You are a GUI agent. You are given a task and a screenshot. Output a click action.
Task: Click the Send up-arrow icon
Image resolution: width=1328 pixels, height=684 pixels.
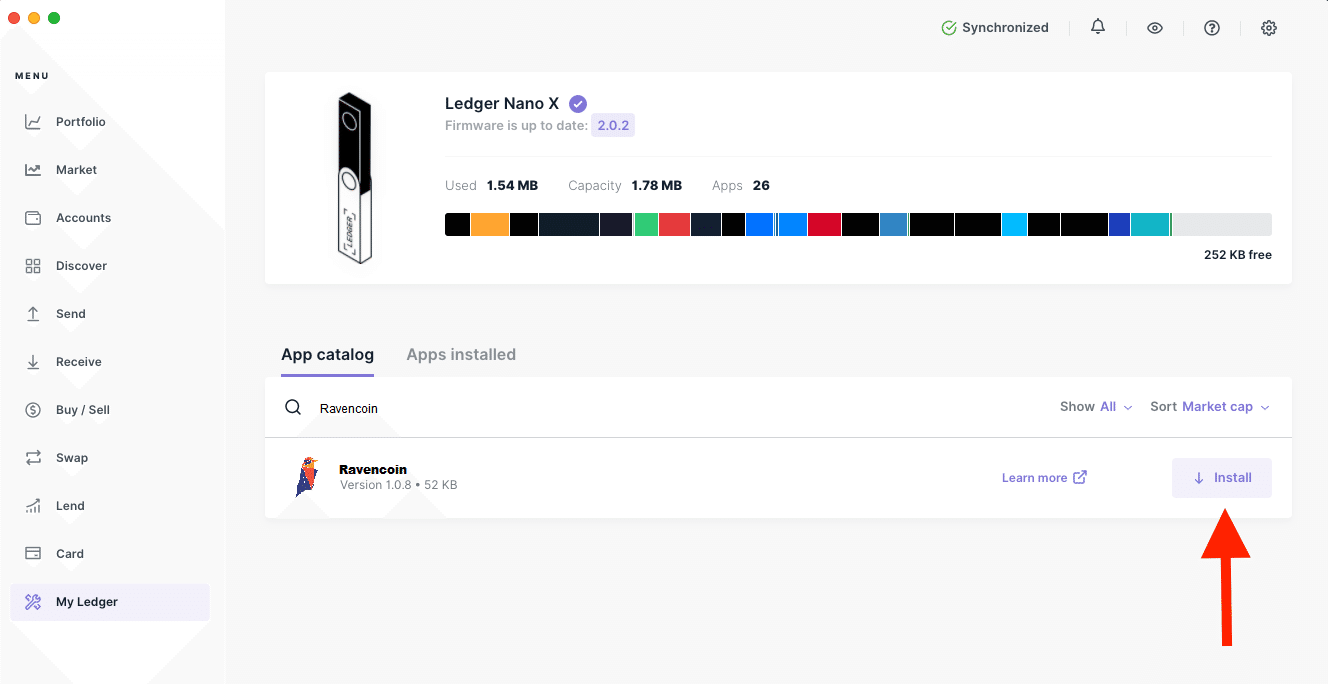tap(33, 314)
